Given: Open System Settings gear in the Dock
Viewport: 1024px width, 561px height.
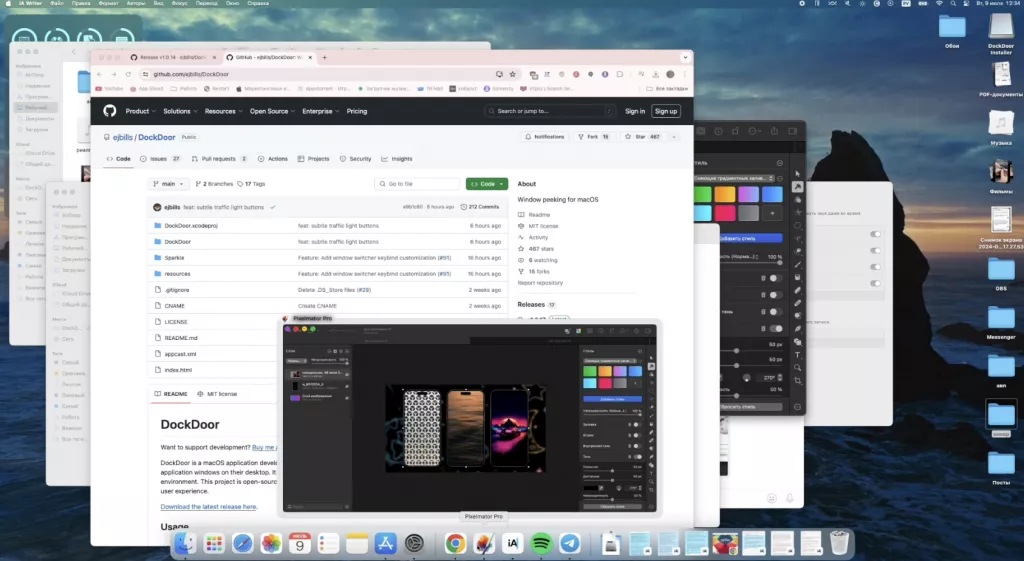Looking at the screenshot, I should tap(414, 543).
